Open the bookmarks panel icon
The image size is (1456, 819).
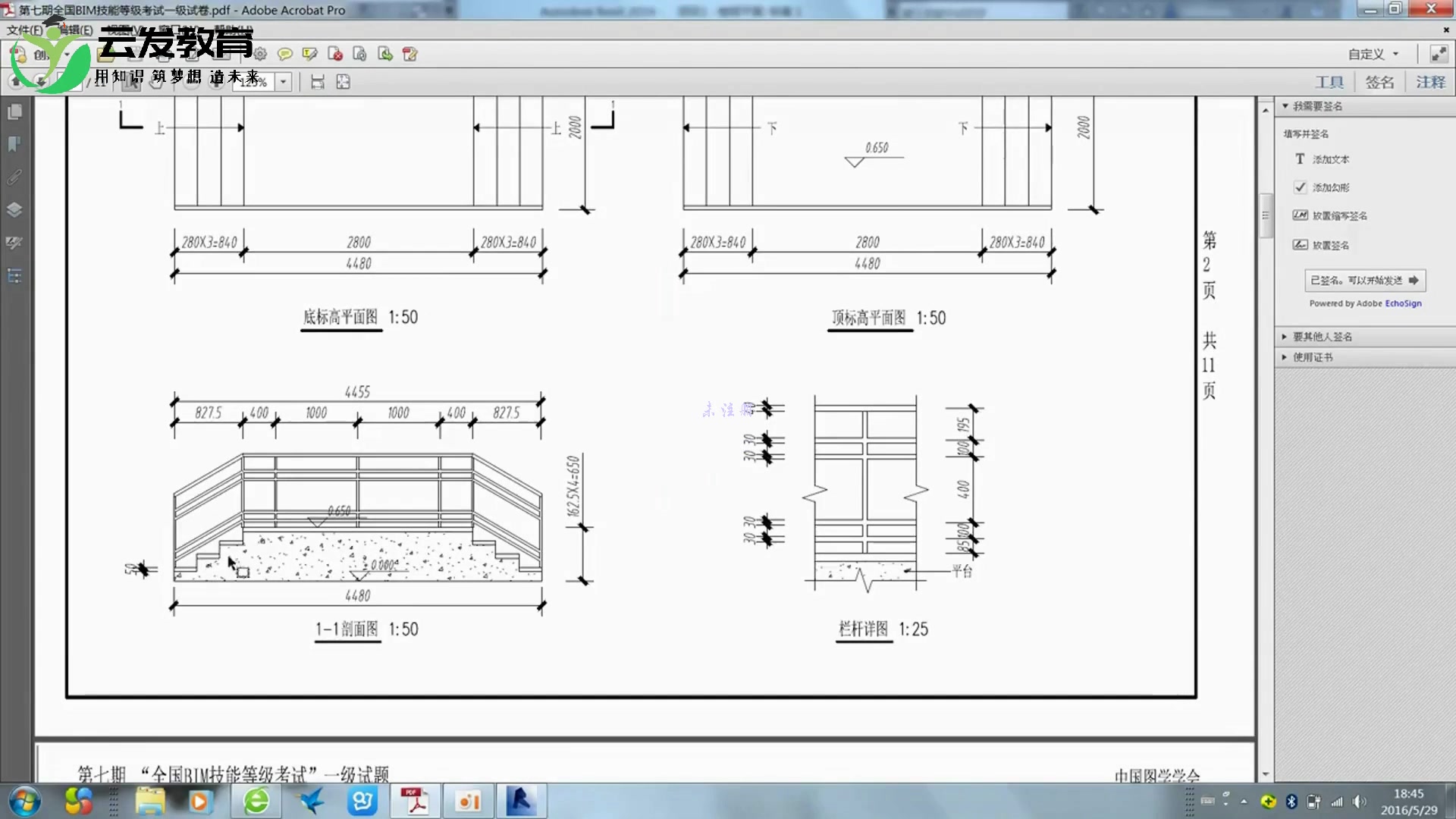pos(14,144)
